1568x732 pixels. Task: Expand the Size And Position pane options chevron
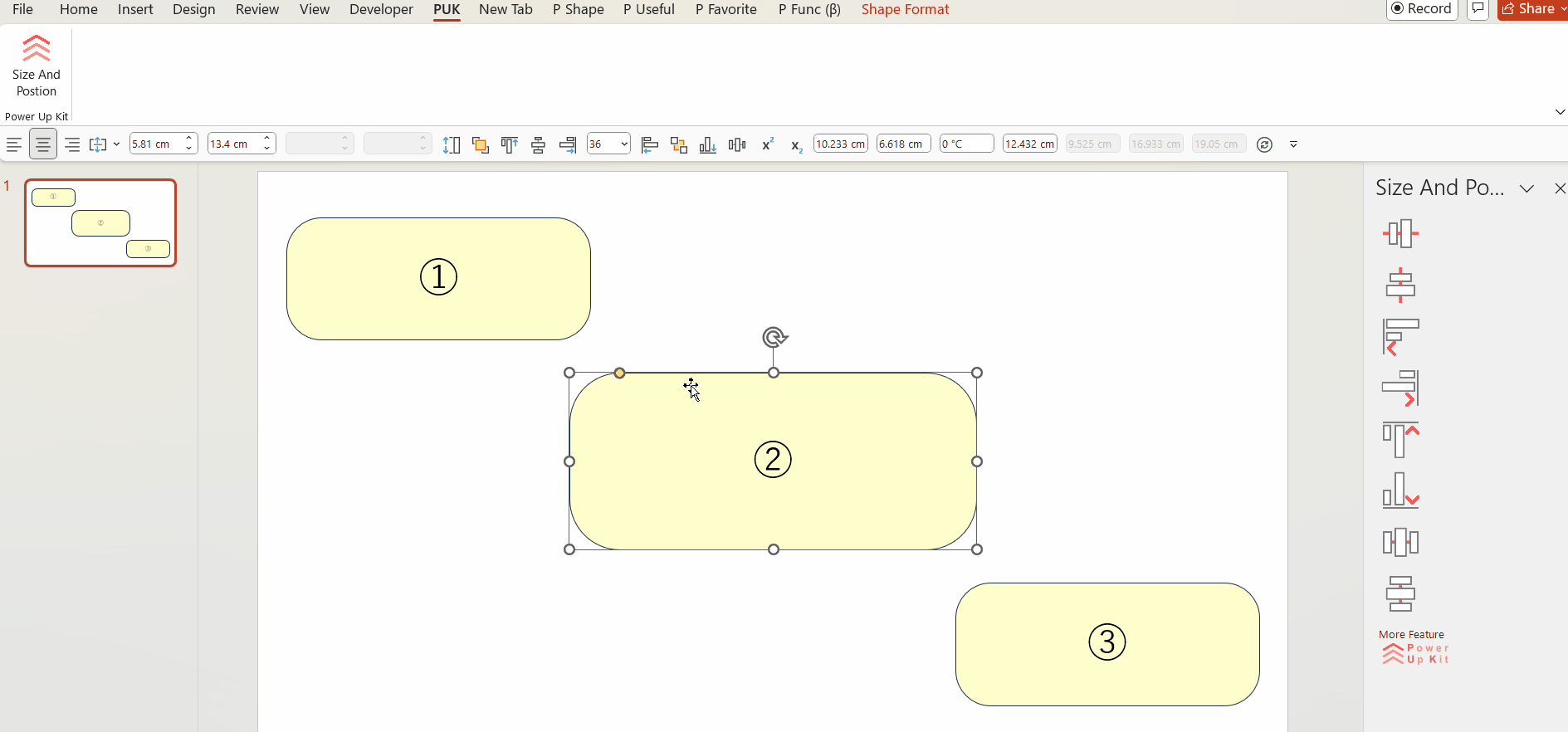[1526, 188]
